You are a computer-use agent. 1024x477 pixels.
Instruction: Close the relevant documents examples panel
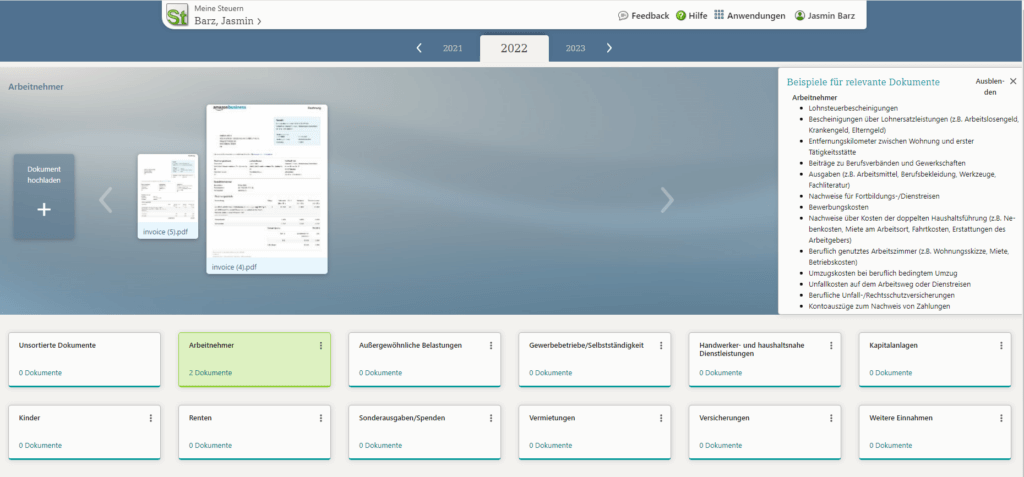coord(1013,81)
